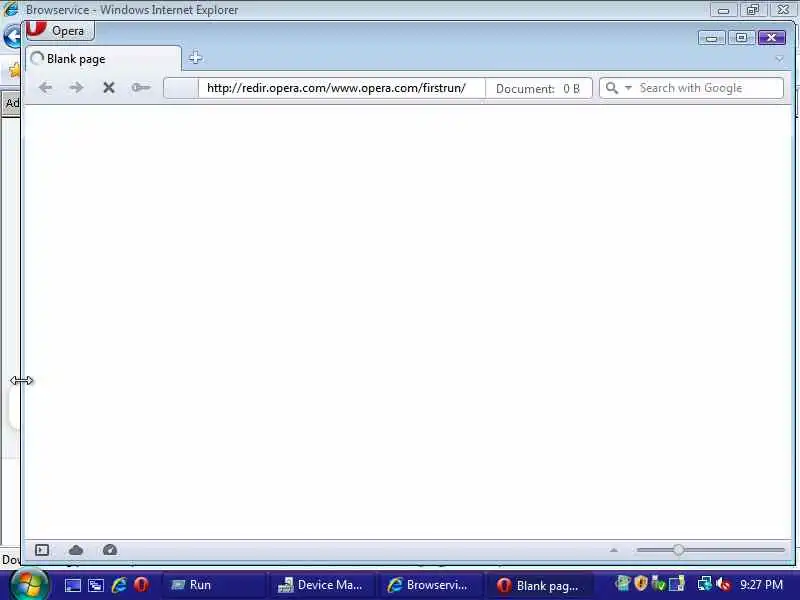Viewport: 800px width, 600px height.
Task: Expand the closed tabs arrow at tab bar end
Action: point(779,59)
